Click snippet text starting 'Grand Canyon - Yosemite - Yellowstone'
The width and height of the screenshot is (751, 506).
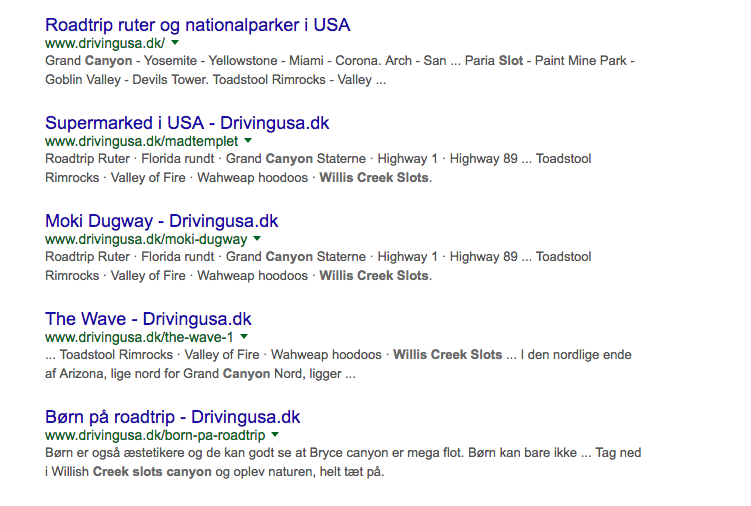340,61
